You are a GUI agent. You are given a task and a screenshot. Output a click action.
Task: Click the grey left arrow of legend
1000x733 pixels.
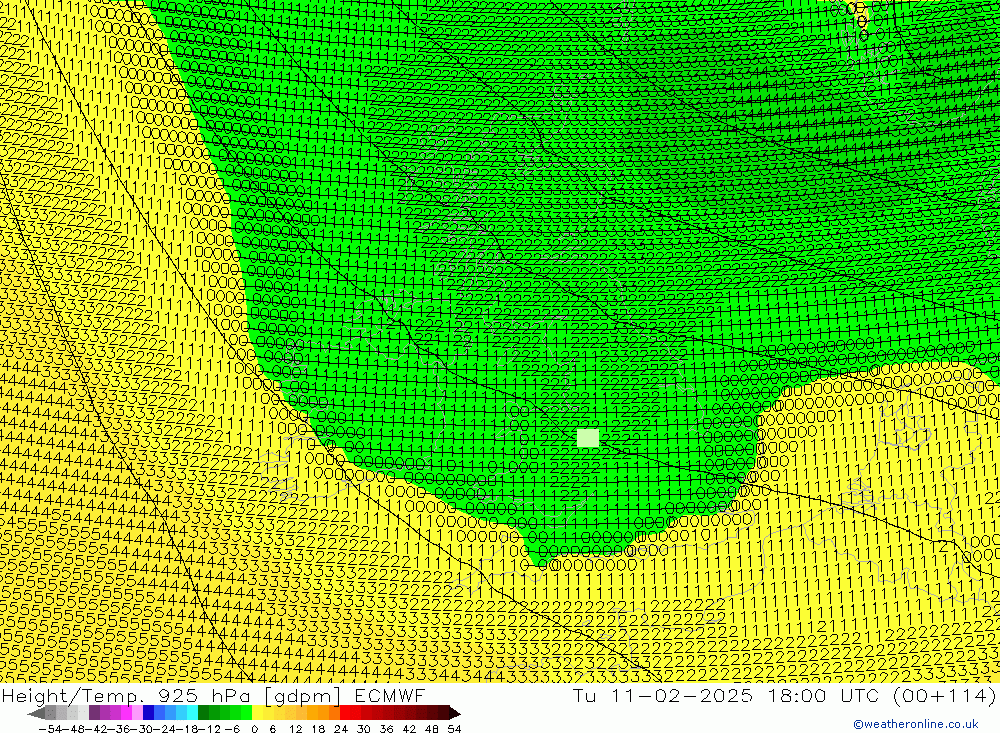click(x=36, y=713)
